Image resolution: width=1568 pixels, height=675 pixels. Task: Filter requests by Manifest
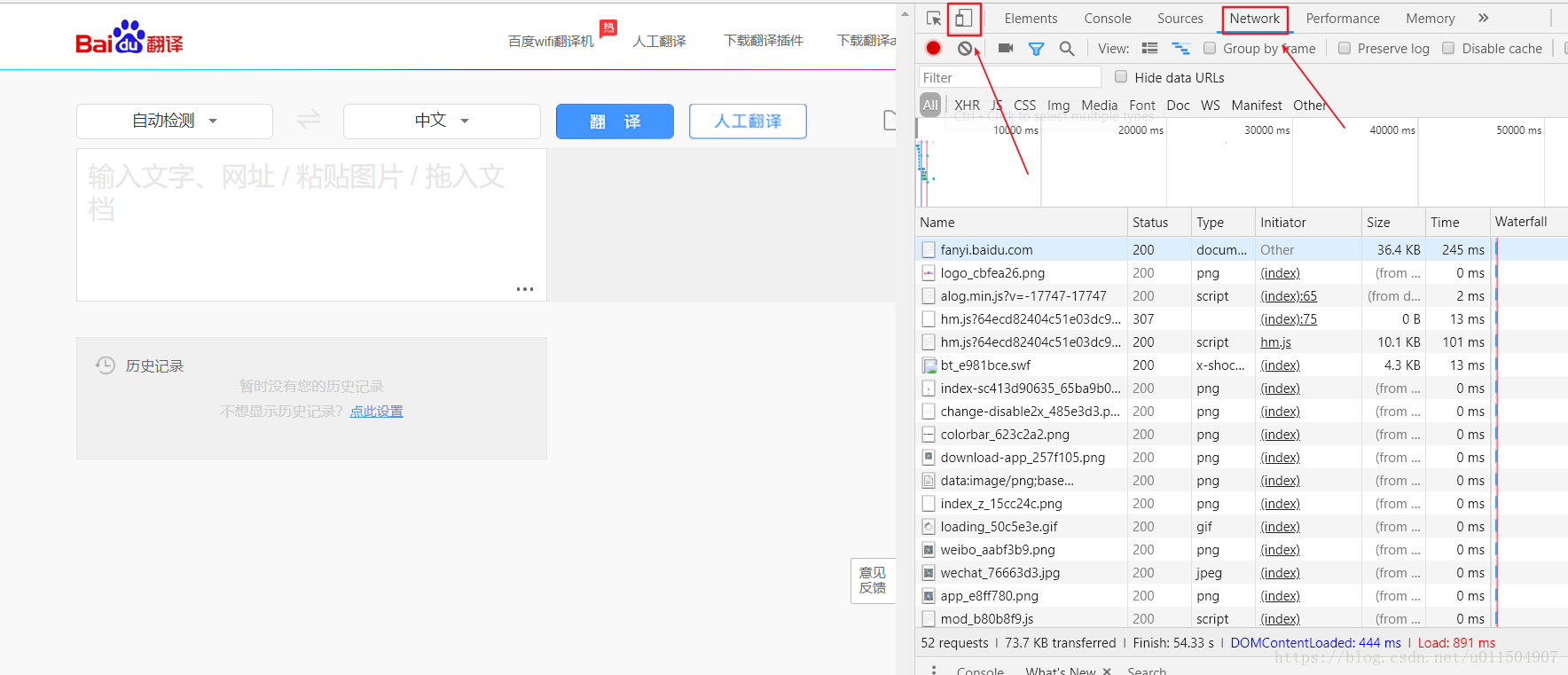coord(1256,105)
